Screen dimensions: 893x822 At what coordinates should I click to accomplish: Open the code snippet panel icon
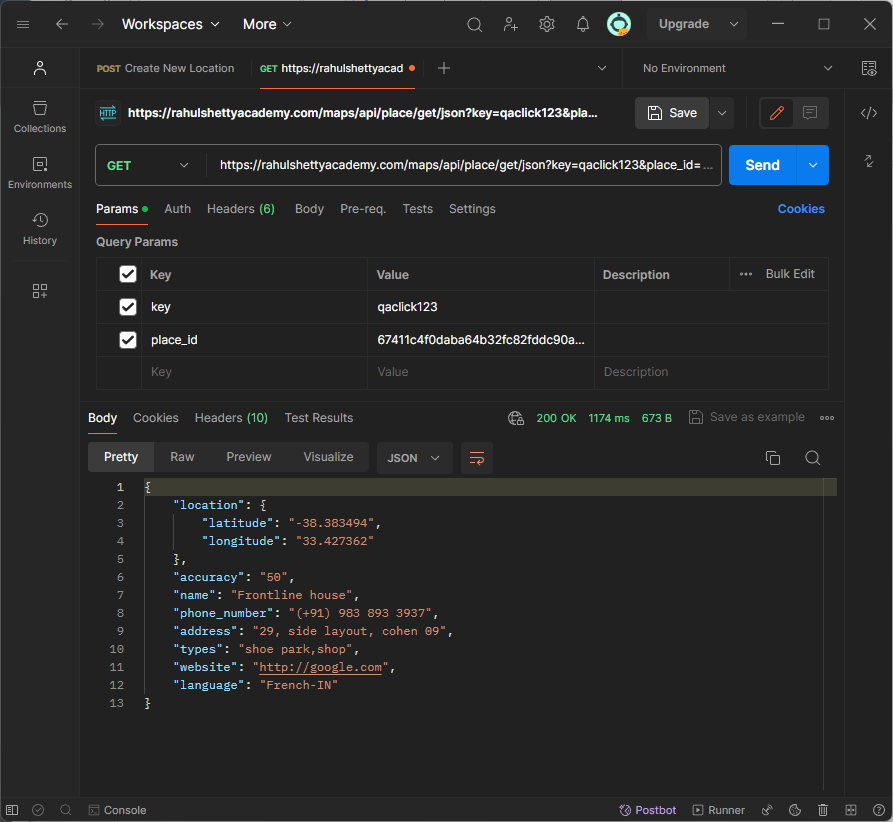coord(869,113)
